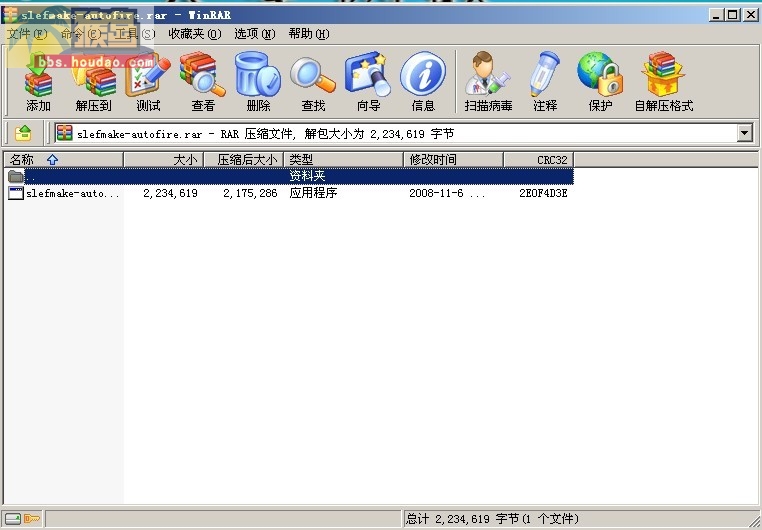762x530 pixels.
Task: Open the 命令(C) menu
Action: (81, 34)
